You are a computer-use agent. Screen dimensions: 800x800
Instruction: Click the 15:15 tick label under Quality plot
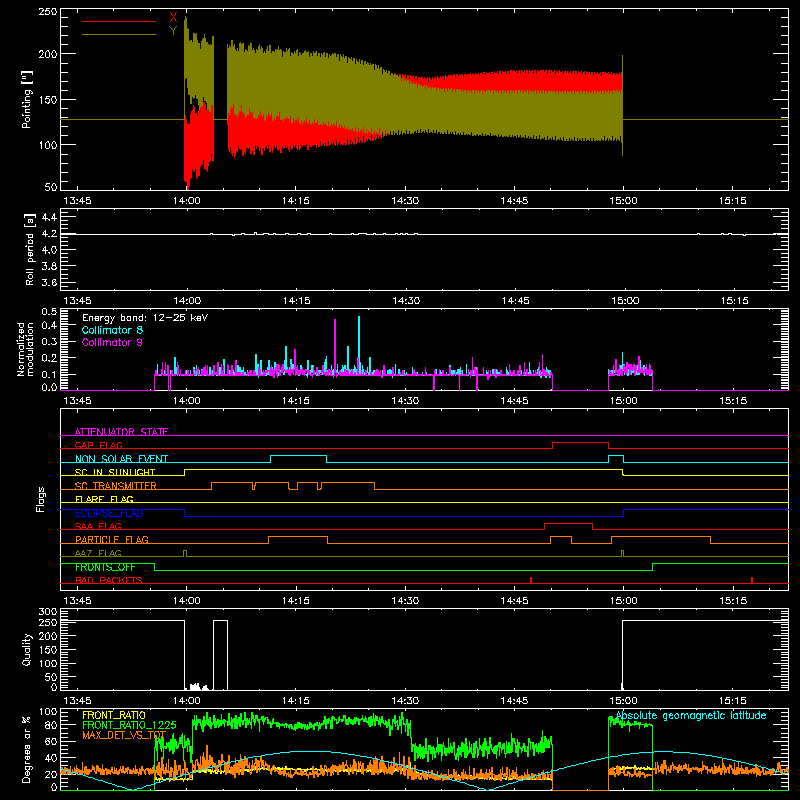coord(733,701)
